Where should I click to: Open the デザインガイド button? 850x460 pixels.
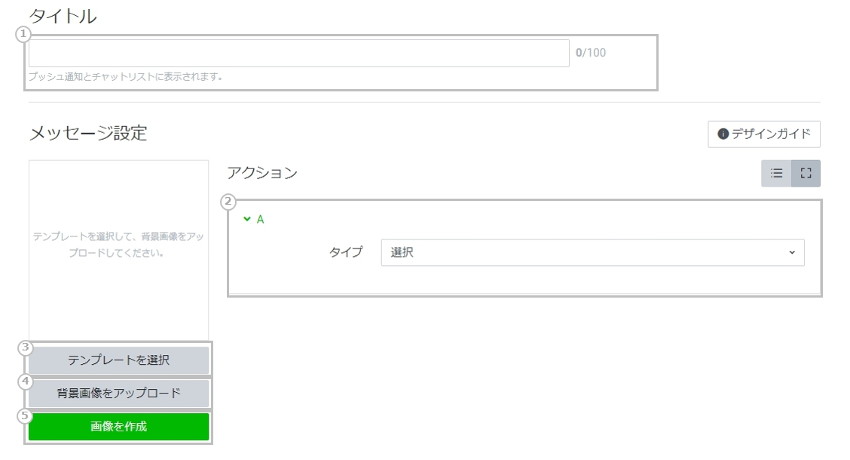pyautogui.click(x=765, y=134)
